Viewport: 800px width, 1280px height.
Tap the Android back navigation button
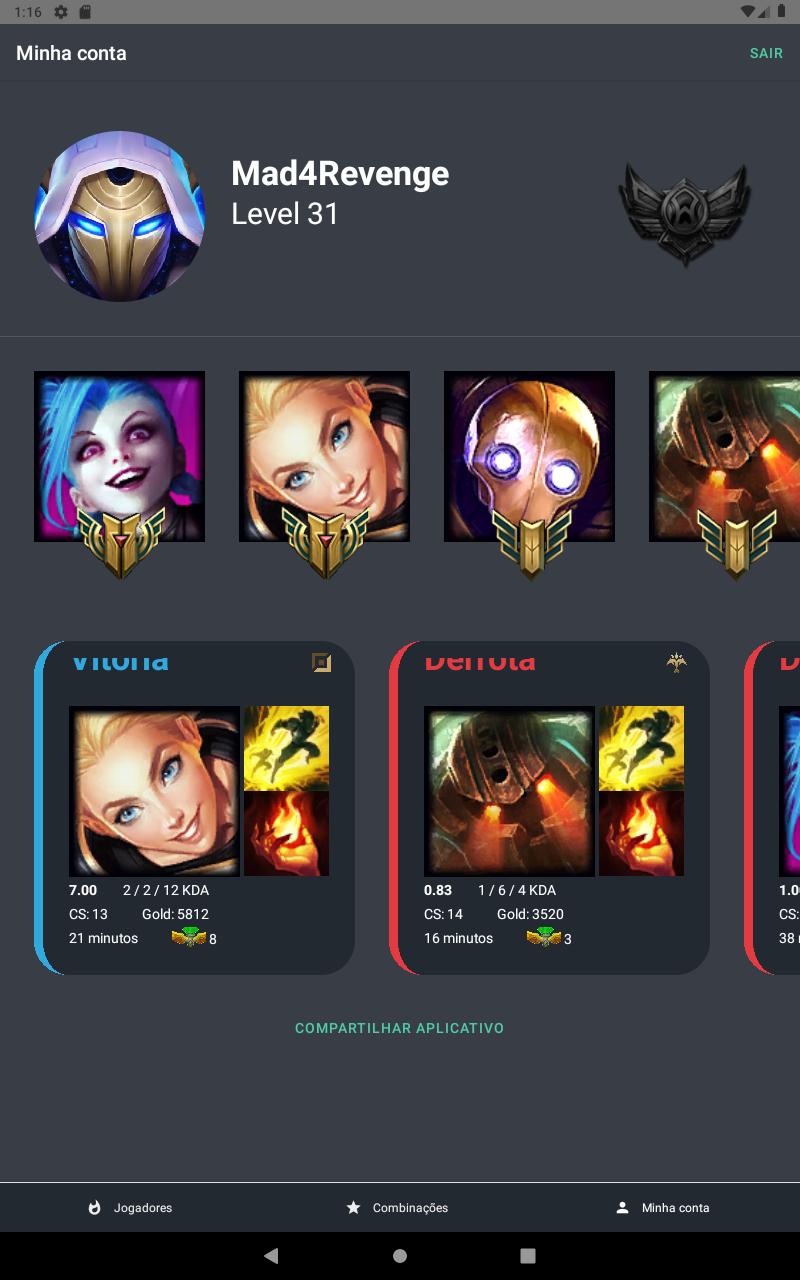coord(271,1255)
